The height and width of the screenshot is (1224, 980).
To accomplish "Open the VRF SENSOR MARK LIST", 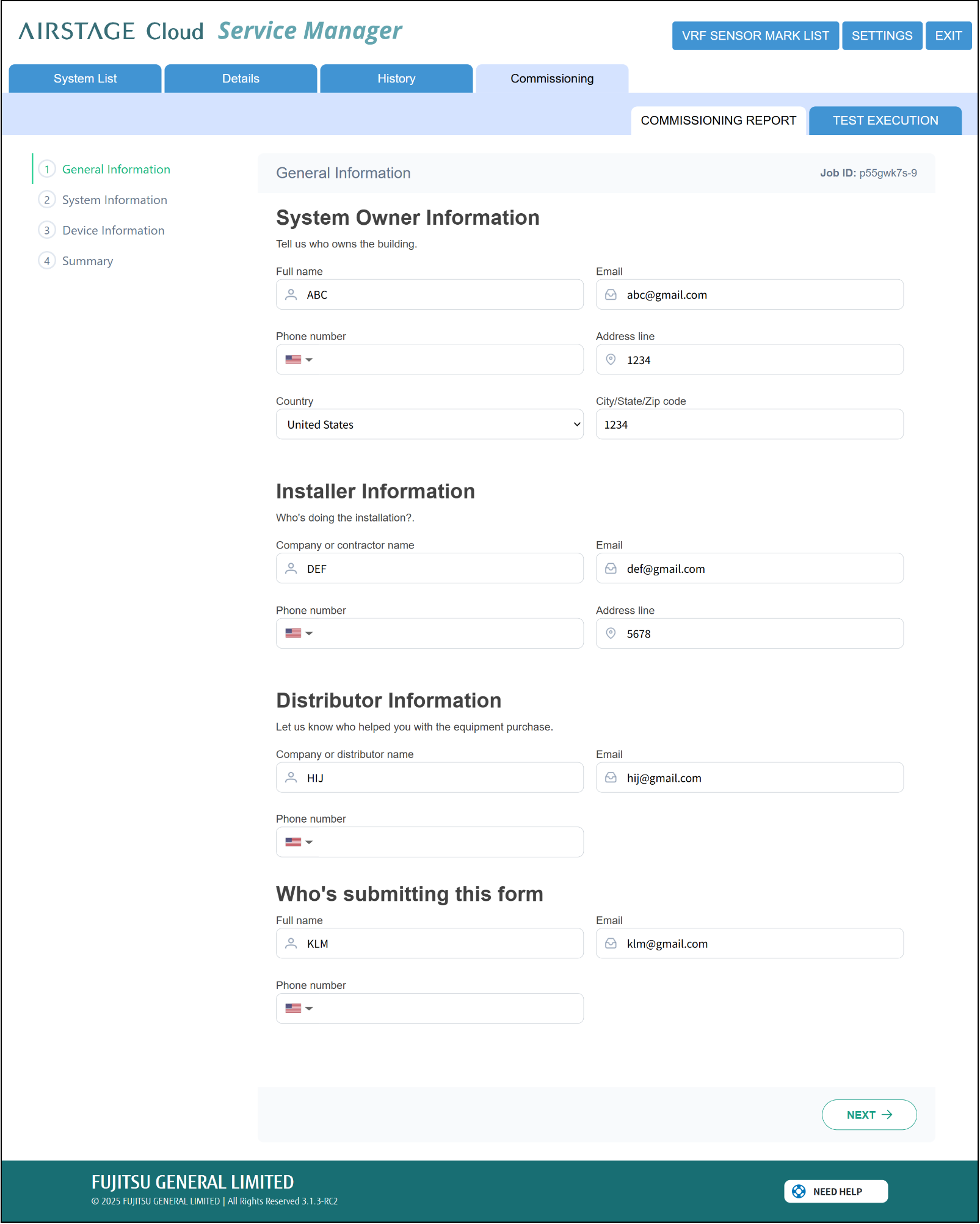I will [x=755, y=36].
